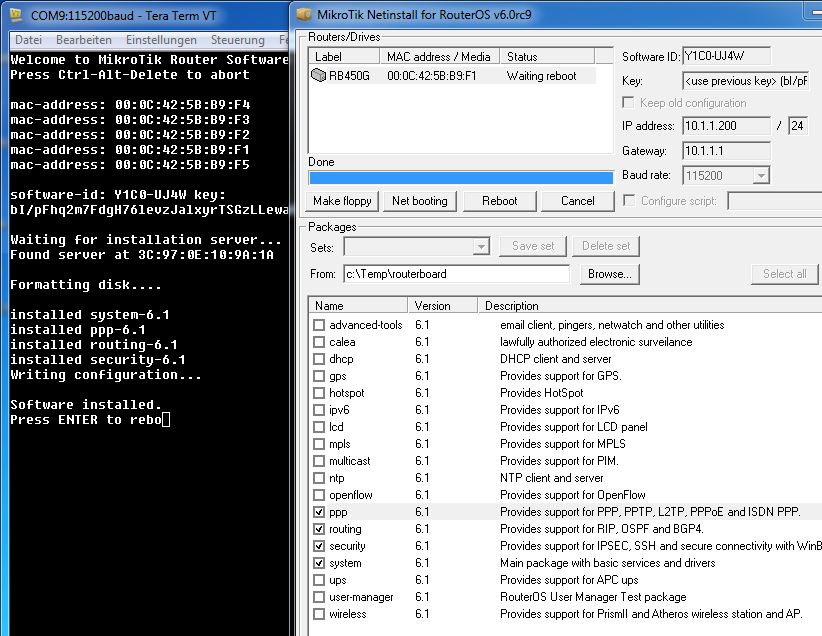Click the Net booting button
The height and width of the screenshot is (636, 822).
pos(419,201)
